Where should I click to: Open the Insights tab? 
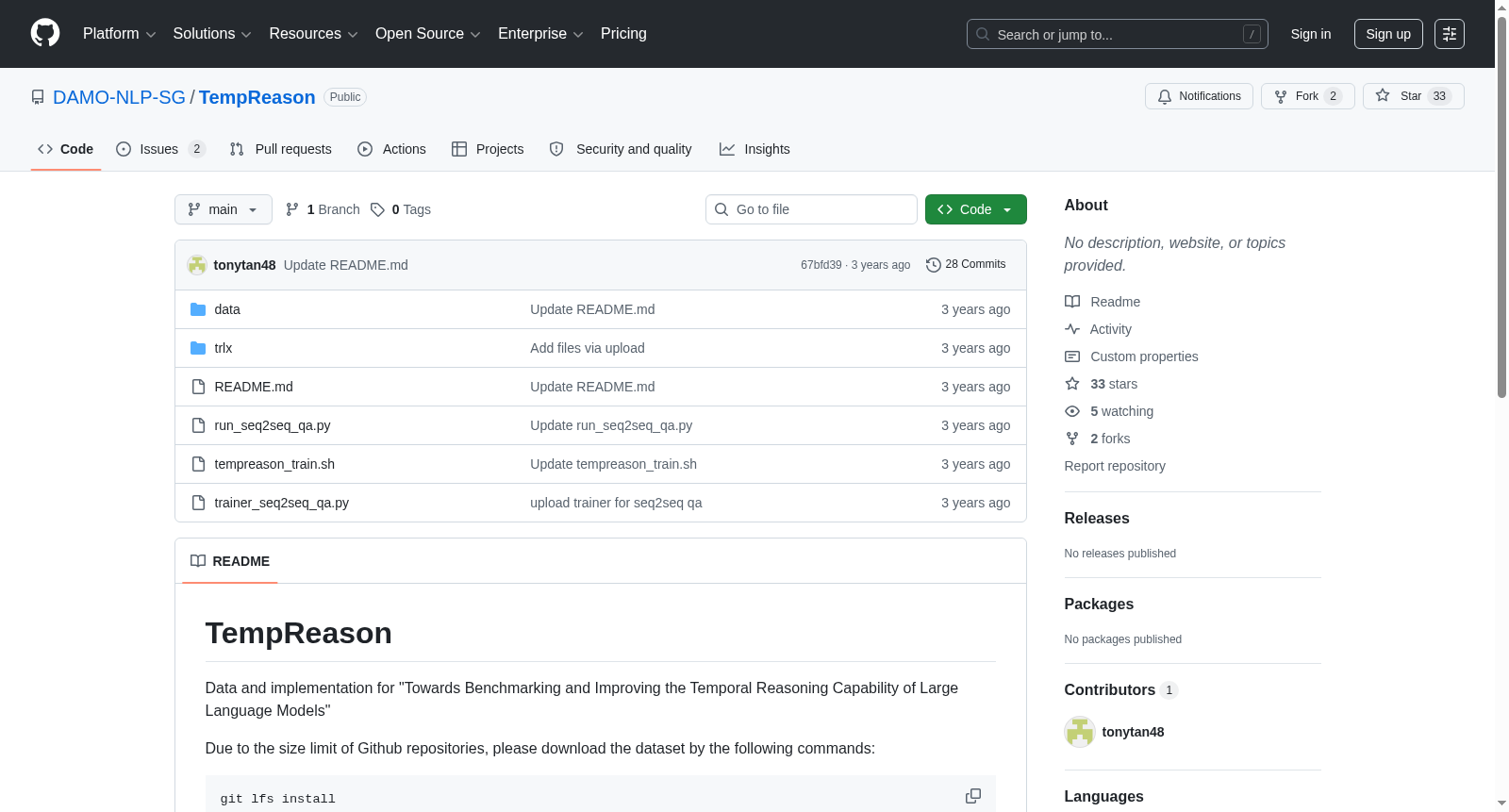754,149
